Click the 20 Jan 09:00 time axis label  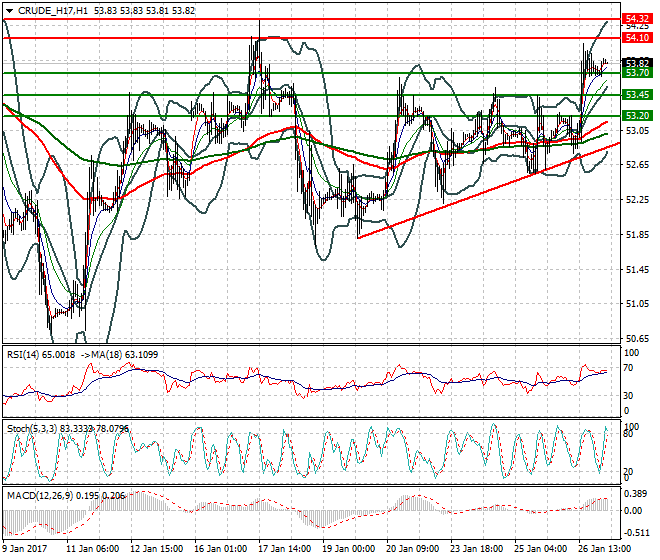tap(413, 548)
